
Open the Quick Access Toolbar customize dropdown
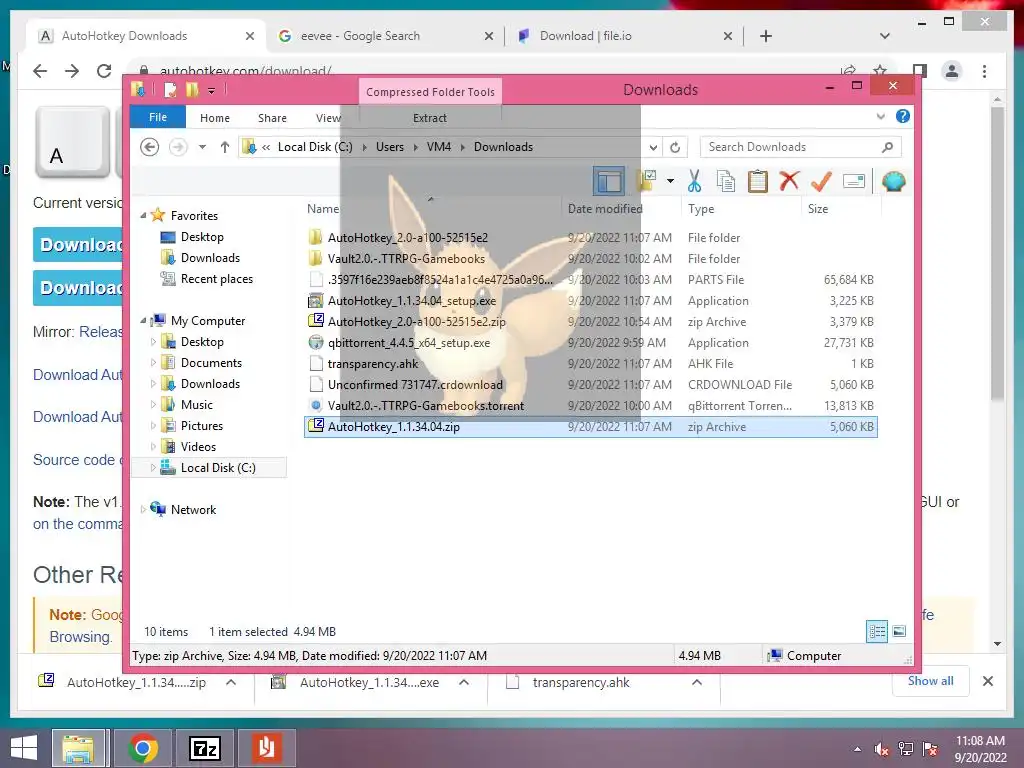click(211, 90)
